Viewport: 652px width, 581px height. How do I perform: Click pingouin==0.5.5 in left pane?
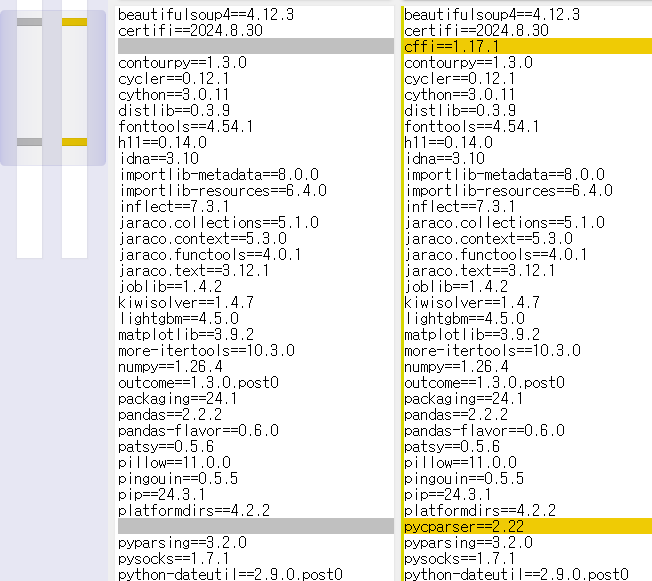pos(178,478)
